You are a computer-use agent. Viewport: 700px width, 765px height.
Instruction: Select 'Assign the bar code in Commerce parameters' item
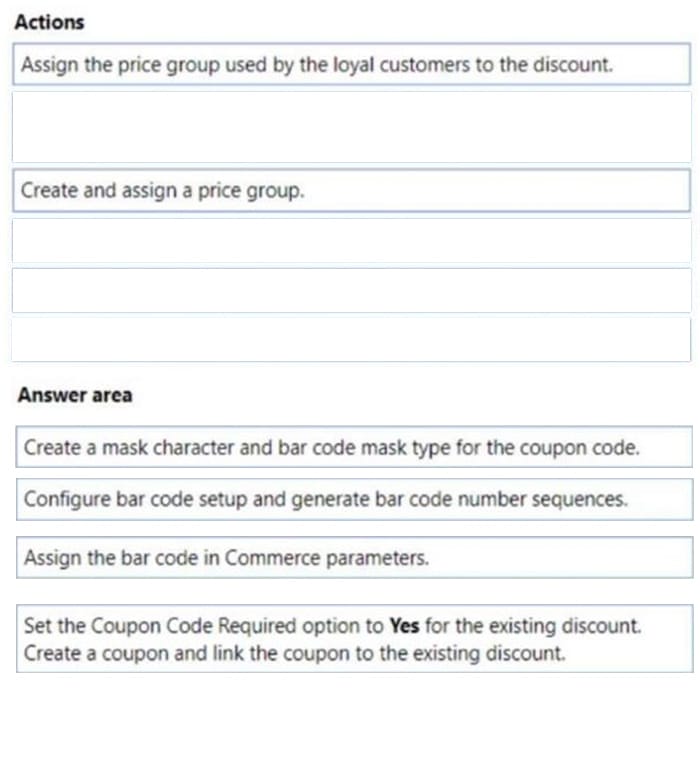pos(354,557)
